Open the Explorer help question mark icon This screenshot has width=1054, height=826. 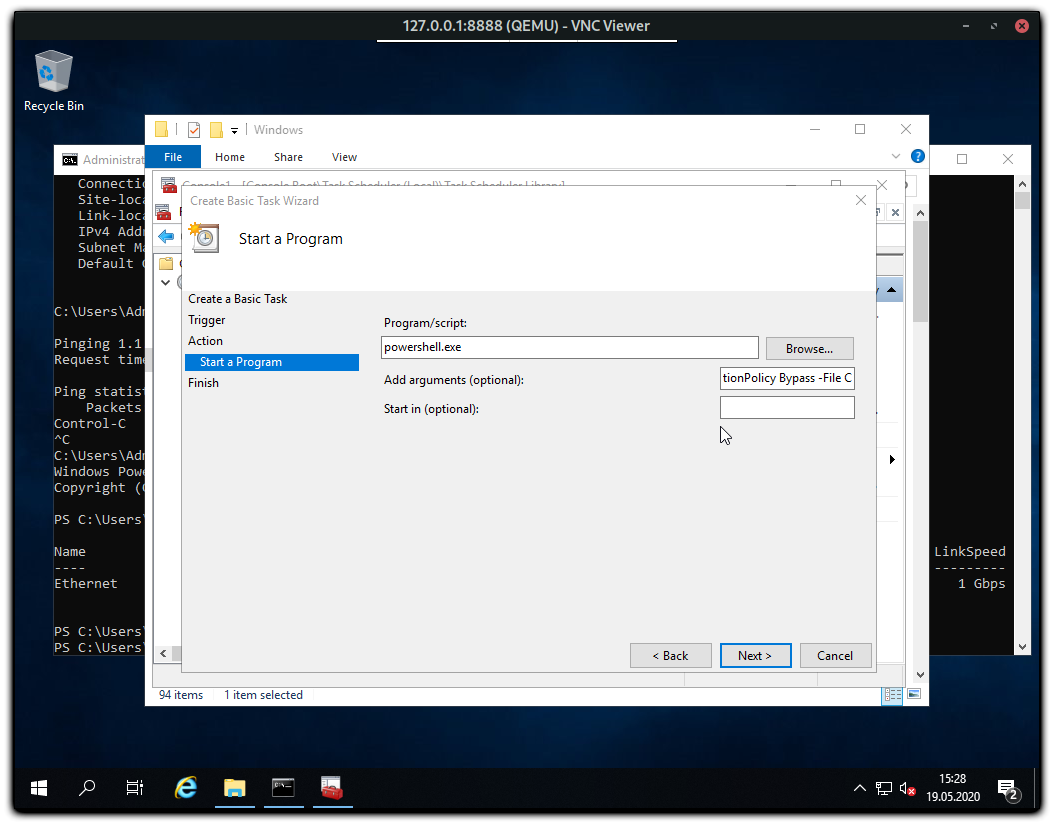pos(917,156)
